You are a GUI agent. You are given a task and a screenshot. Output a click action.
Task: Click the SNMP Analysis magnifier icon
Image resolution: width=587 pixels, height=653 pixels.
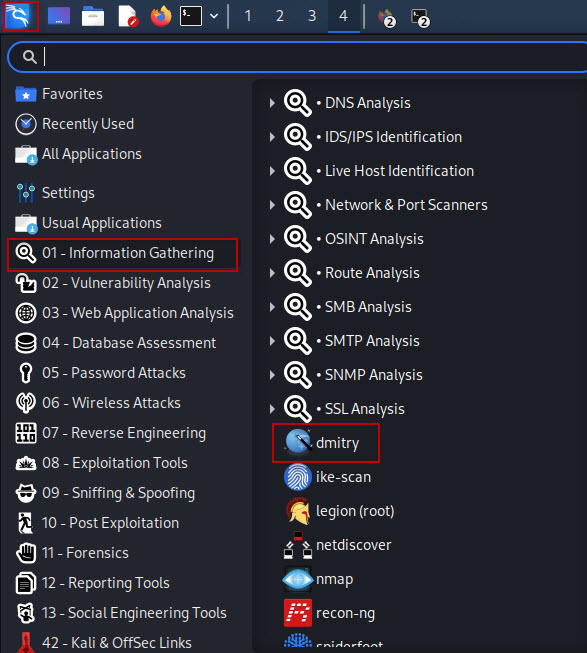(x=298, y=375)
